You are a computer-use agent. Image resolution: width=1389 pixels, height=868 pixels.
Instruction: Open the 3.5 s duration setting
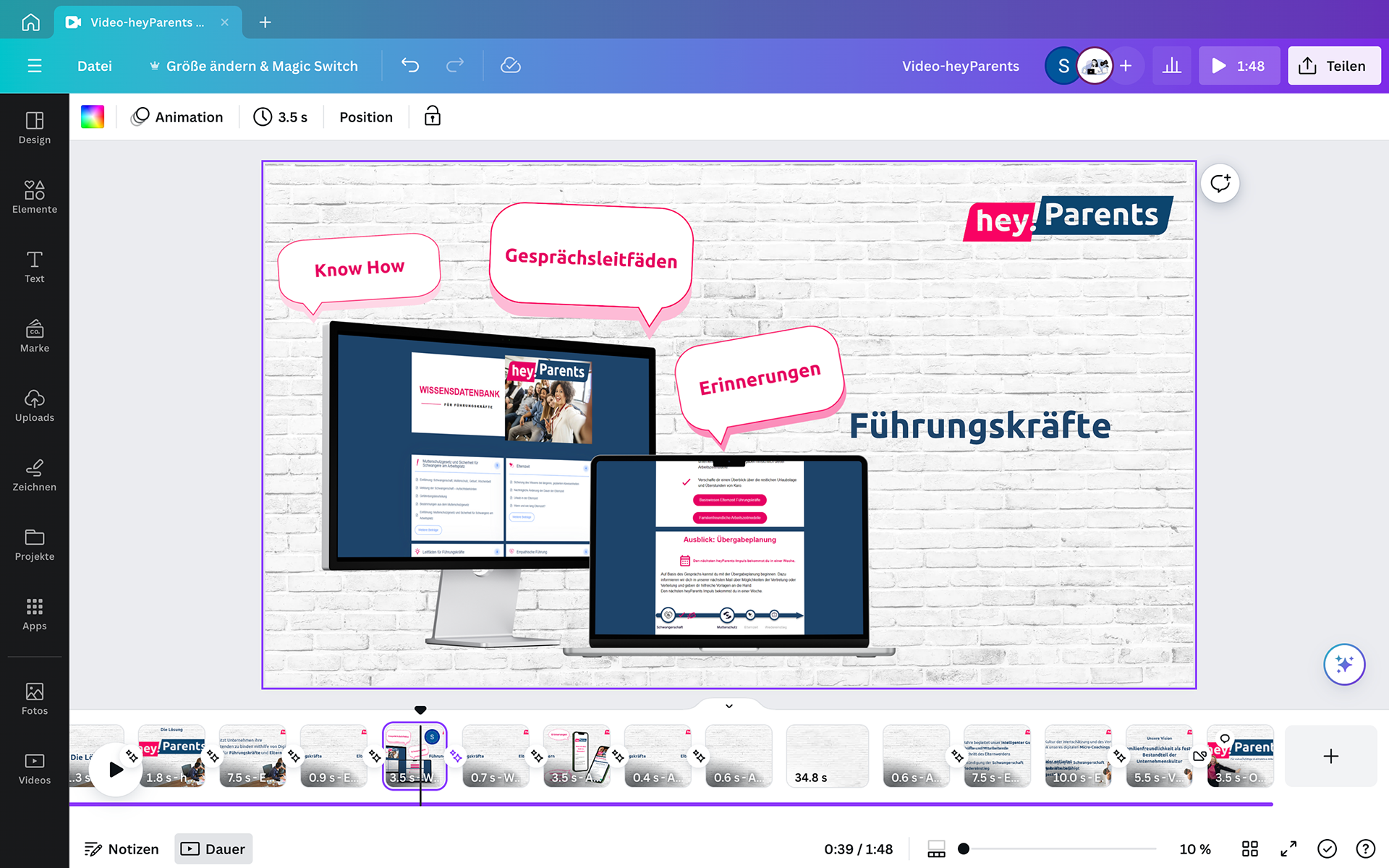pos(281,116)
